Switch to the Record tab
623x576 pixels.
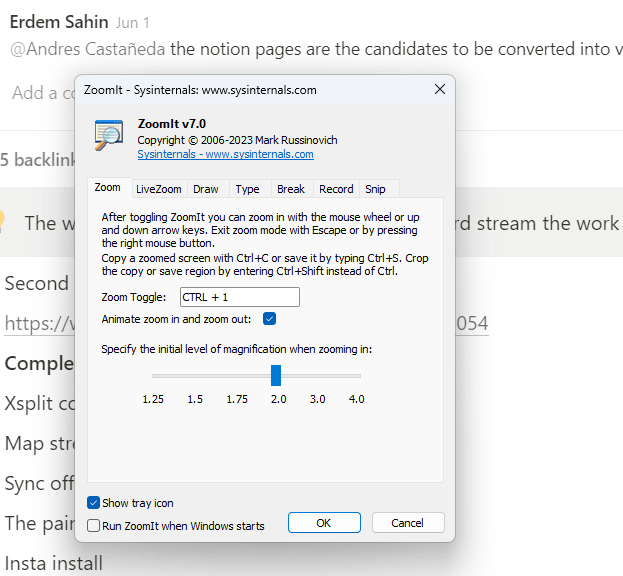336,189
